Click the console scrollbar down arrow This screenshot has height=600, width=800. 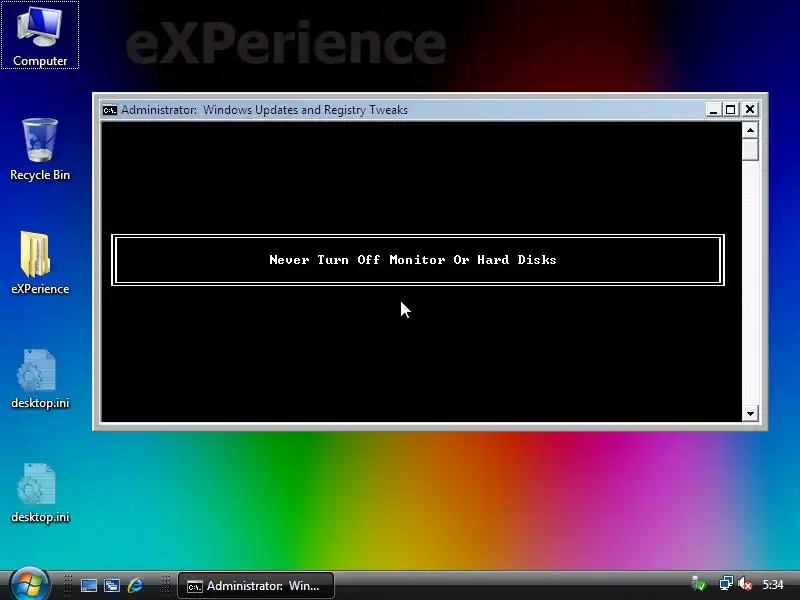[x=750, y=413]
